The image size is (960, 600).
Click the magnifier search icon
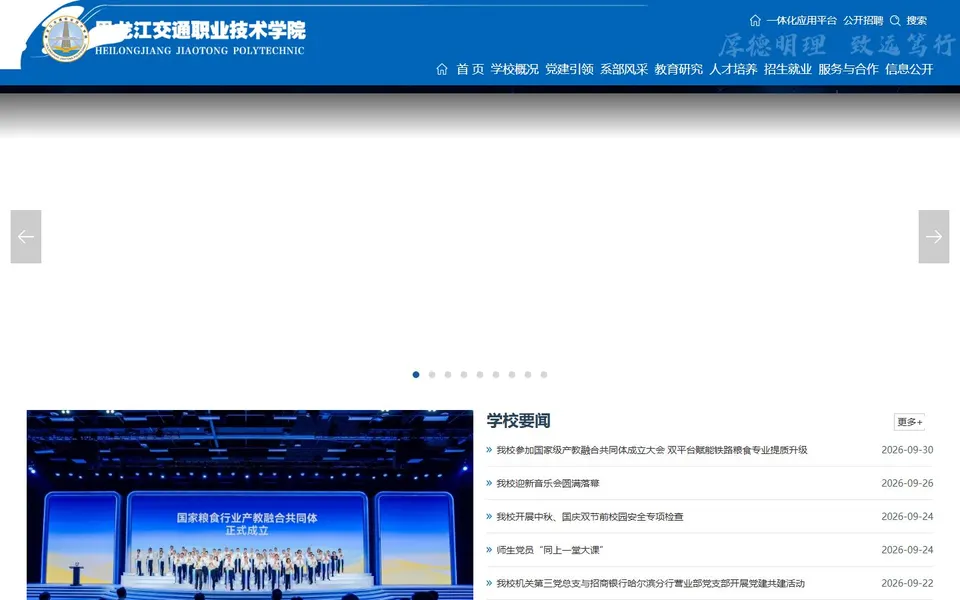[x=895, y=20]
